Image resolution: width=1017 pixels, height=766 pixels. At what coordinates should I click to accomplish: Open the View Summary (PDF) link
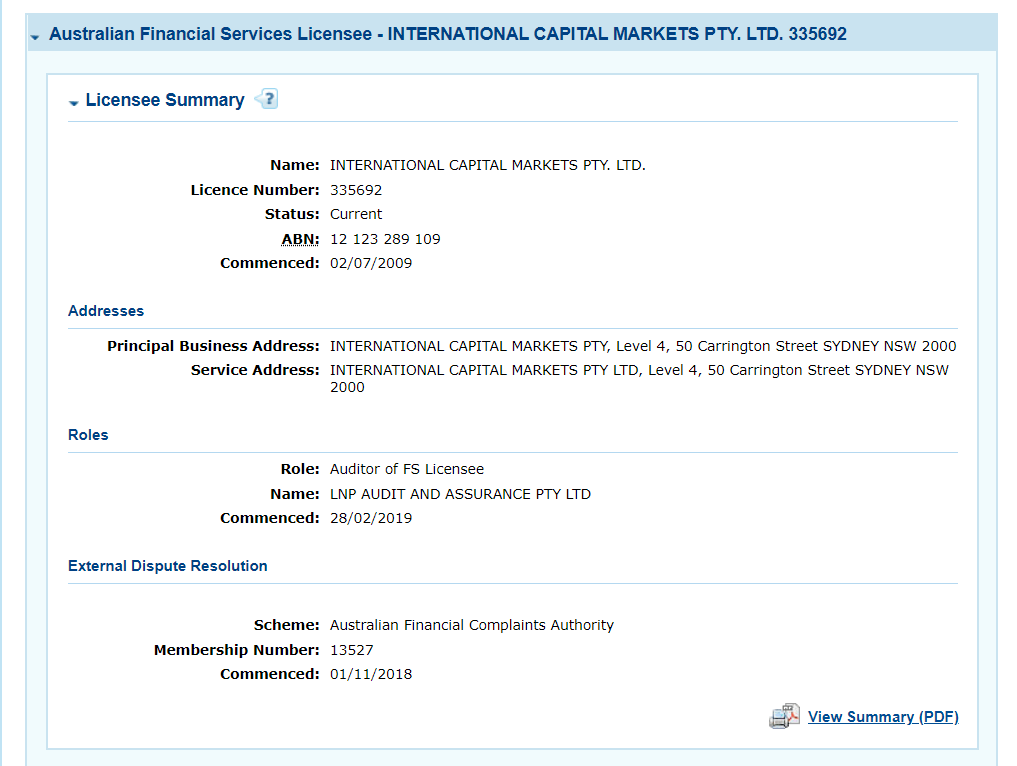coord(883,717)
